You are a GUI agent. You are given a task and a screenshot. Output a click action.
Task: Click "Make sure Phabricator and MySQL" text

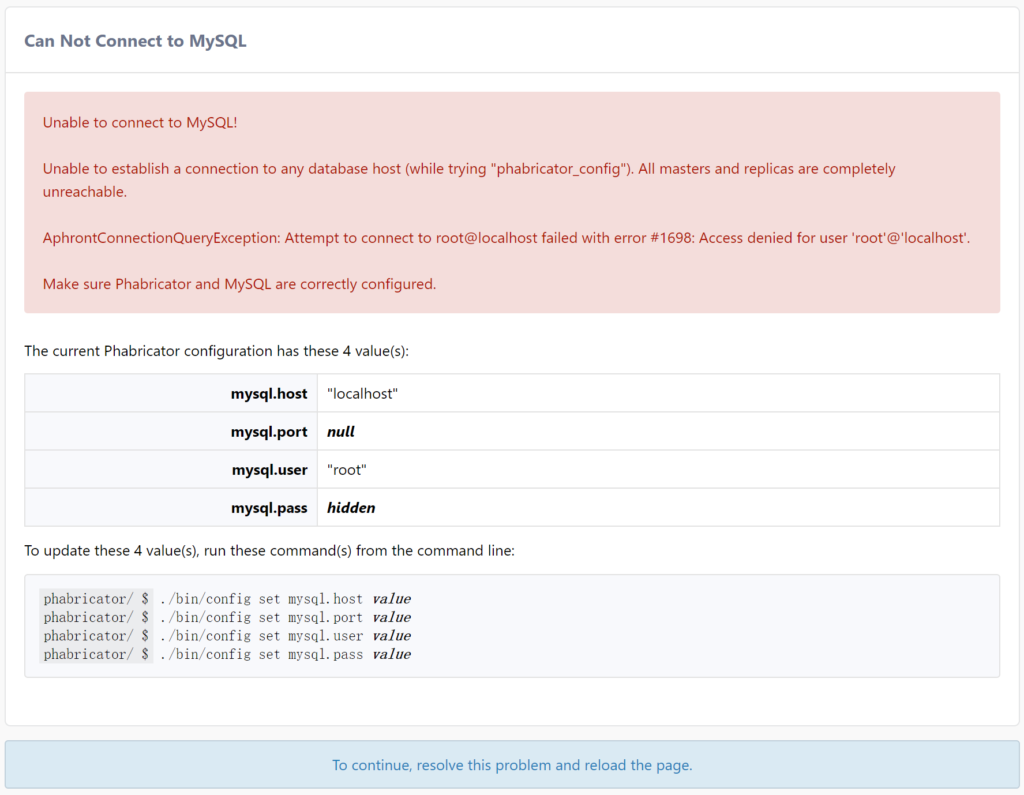click(239, 284)
